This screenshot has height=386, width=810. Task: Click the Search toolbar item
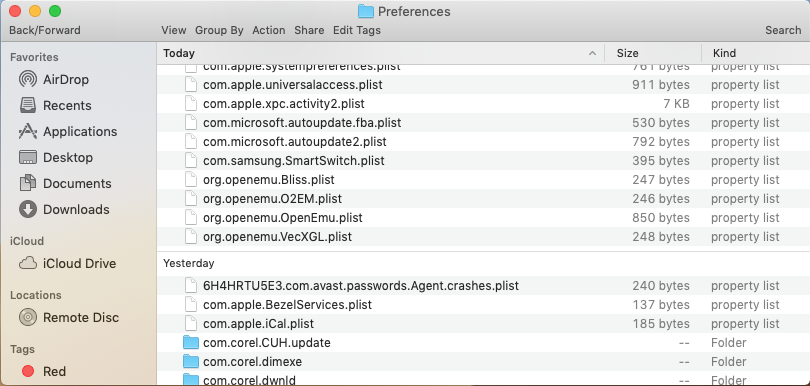(x=783, y=30)
